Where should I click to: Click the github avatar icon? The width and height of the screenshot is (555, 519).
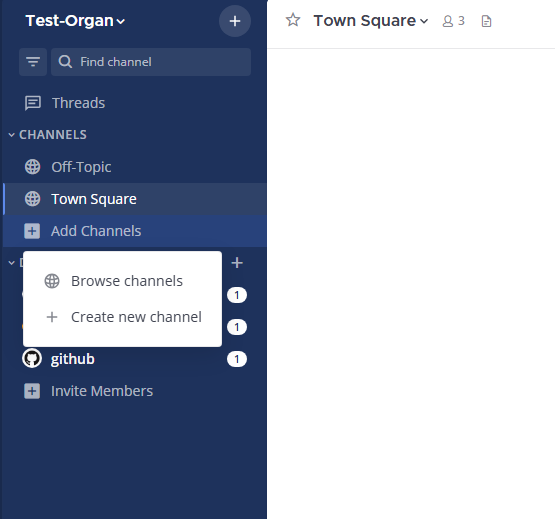click(32, 359)
